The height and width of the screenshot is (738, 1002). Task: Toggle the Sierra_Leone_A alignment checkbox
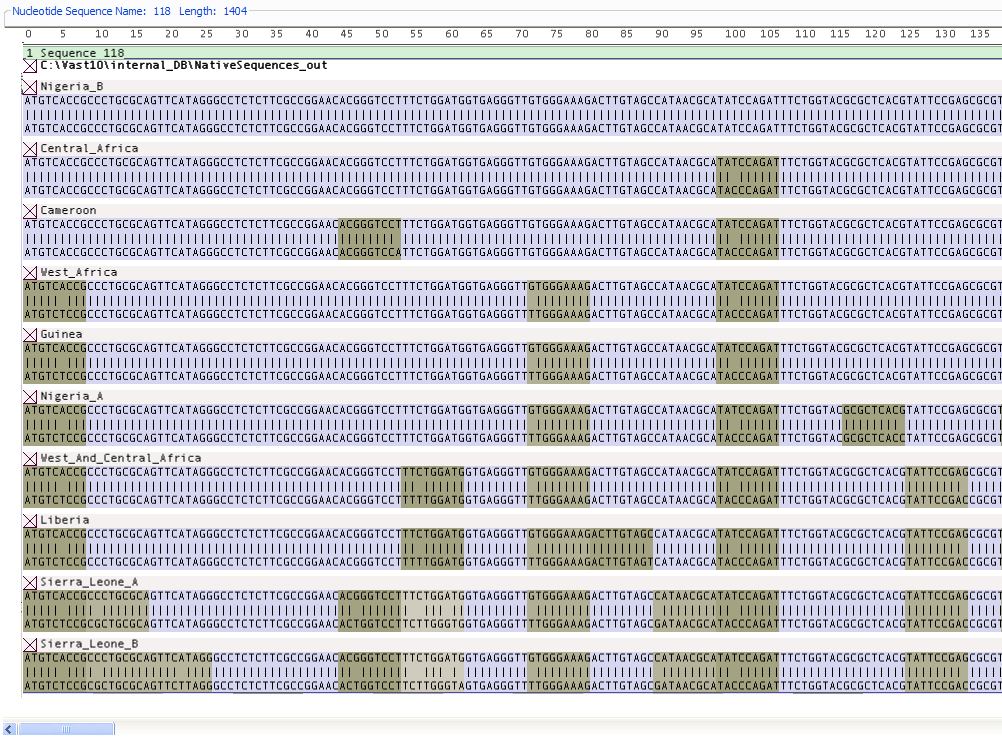[30, 583]
